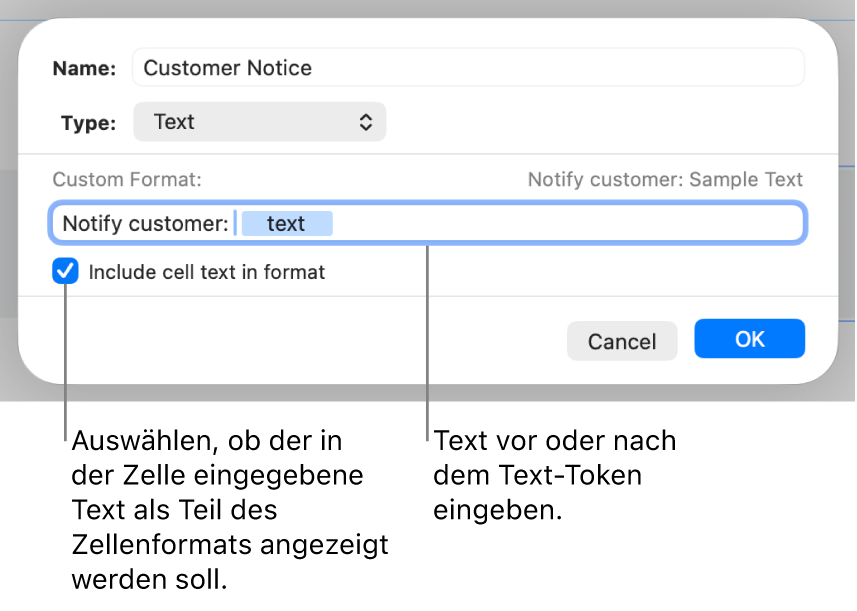The width and height of the screenshot is (857, 611).
Task: Click the Notify customer Sample Text preview
Action: point(665,179)
